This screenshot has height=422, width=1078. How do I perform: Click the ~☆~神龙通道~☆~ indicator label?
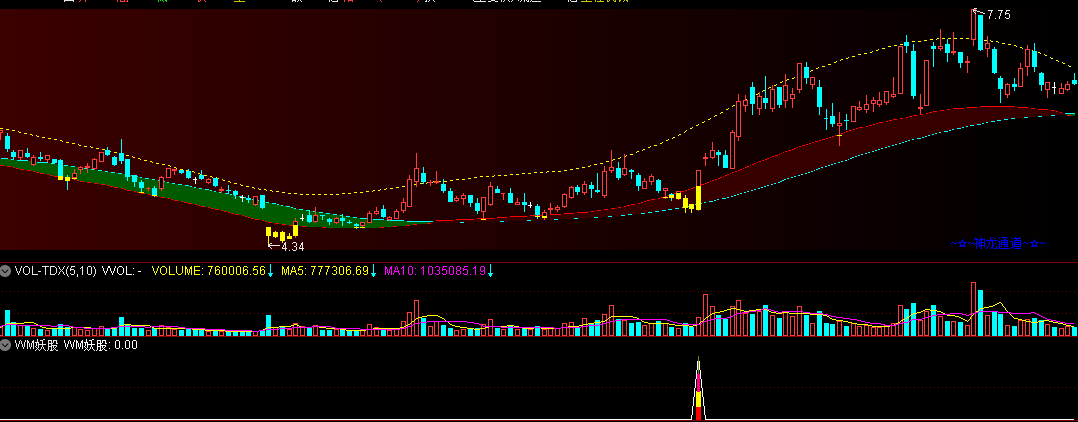click(x=999, y=243)
